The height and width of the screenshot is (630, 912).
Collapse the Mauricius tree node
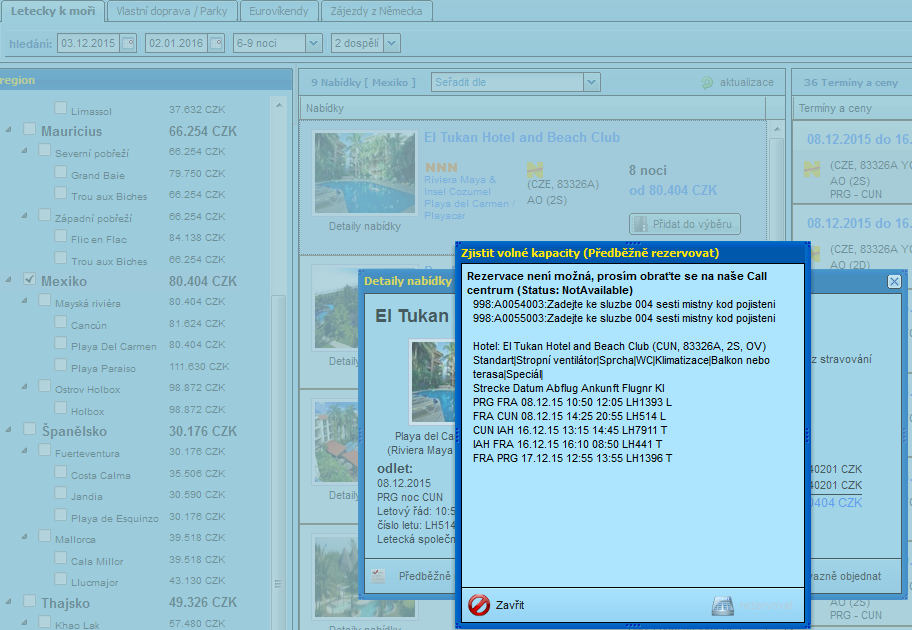click(9, 130)
